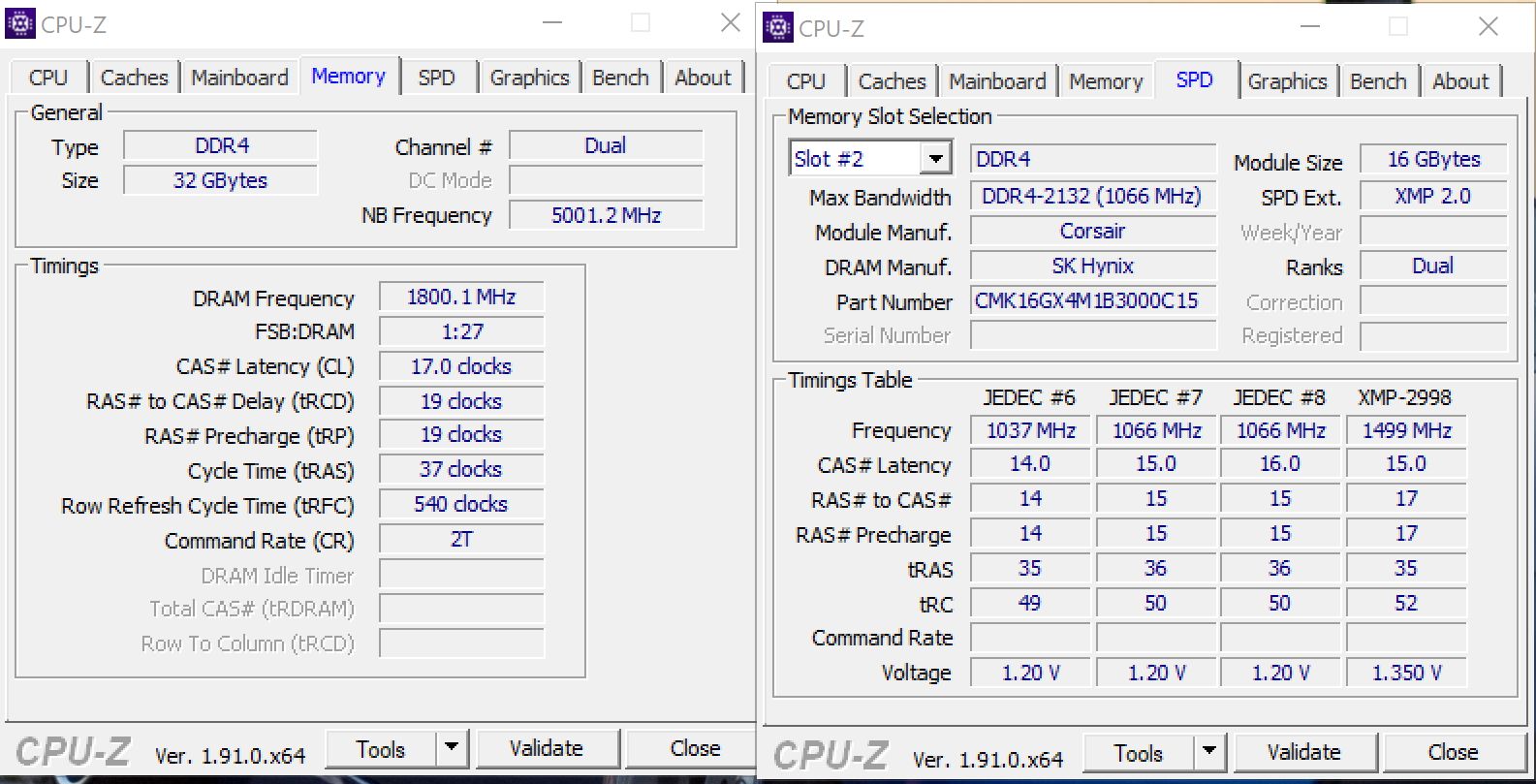The image size is (1536, 784).
Task: Open About tab in right window
Action: click(1461, 81)
